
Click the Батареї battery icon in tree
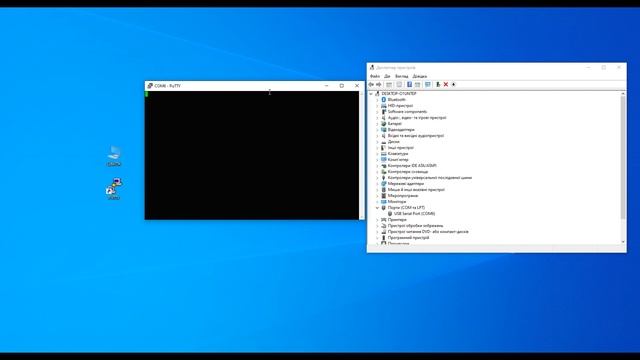pos(384,124)
